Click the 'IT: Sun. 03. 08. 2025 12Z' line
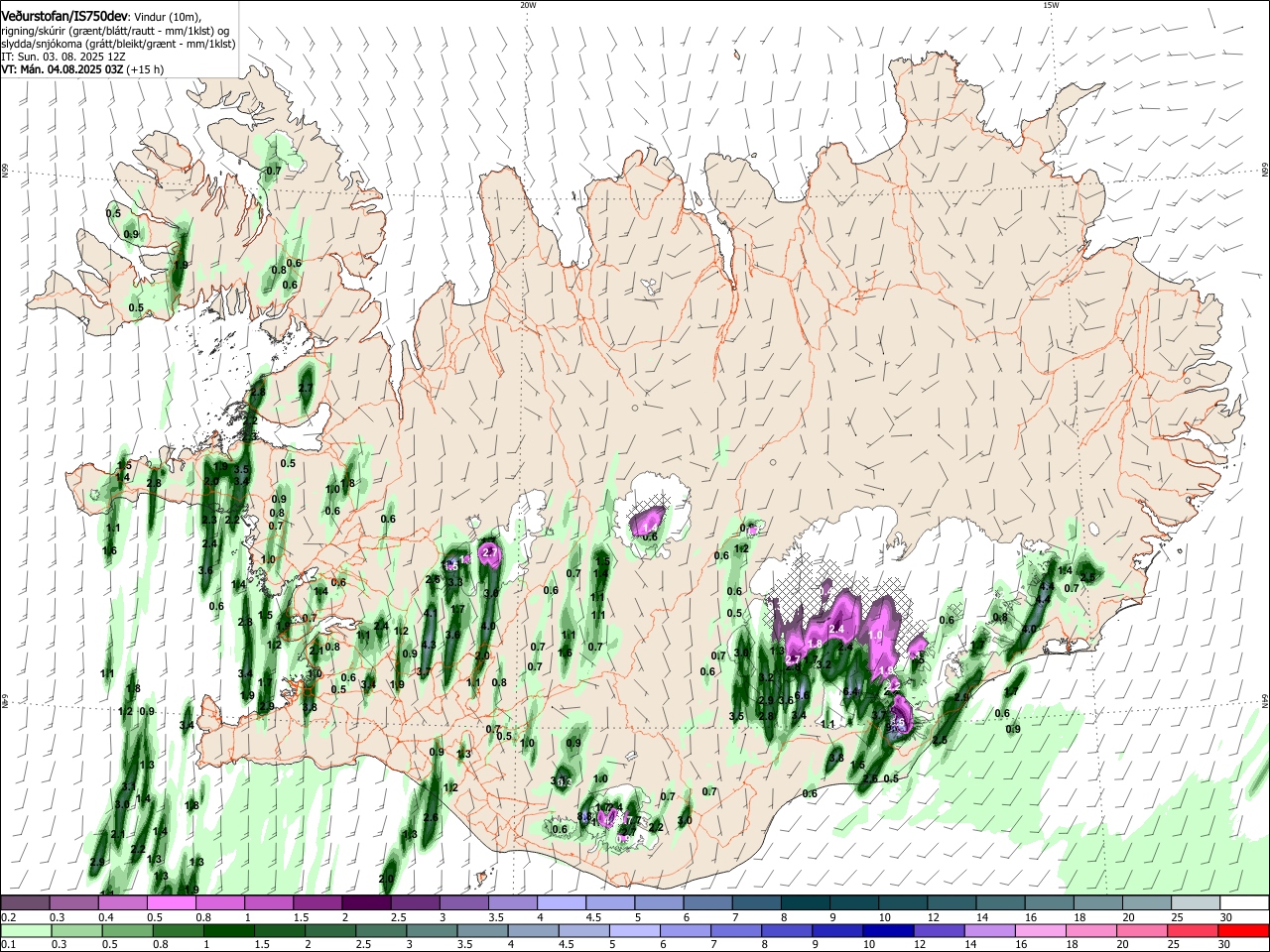This screenshot has width=1270, height=952. [x=63, y=57]
